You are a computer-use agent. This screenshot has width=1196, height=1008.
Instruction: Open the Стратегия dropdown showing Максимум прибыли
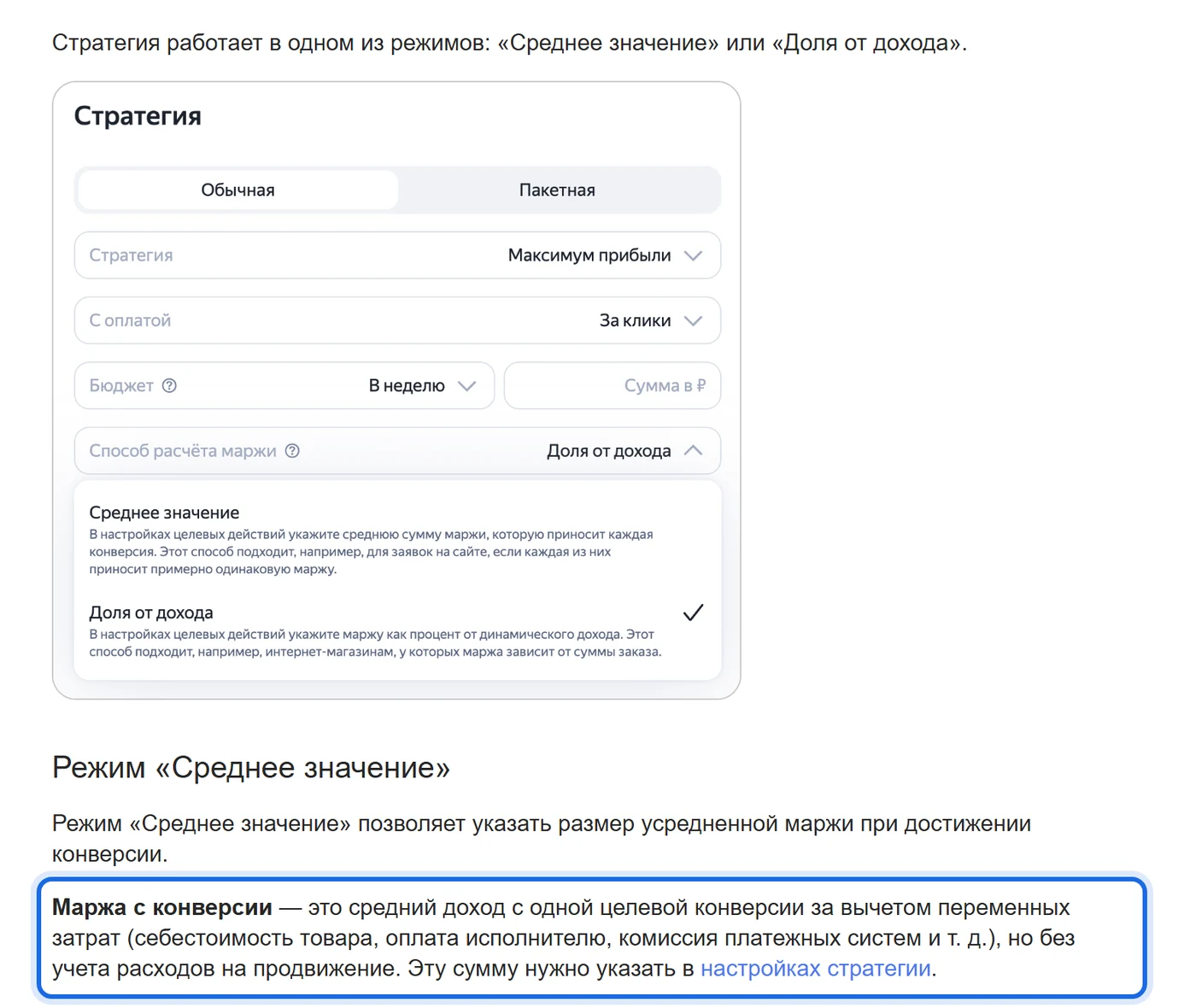pos(397,255)
